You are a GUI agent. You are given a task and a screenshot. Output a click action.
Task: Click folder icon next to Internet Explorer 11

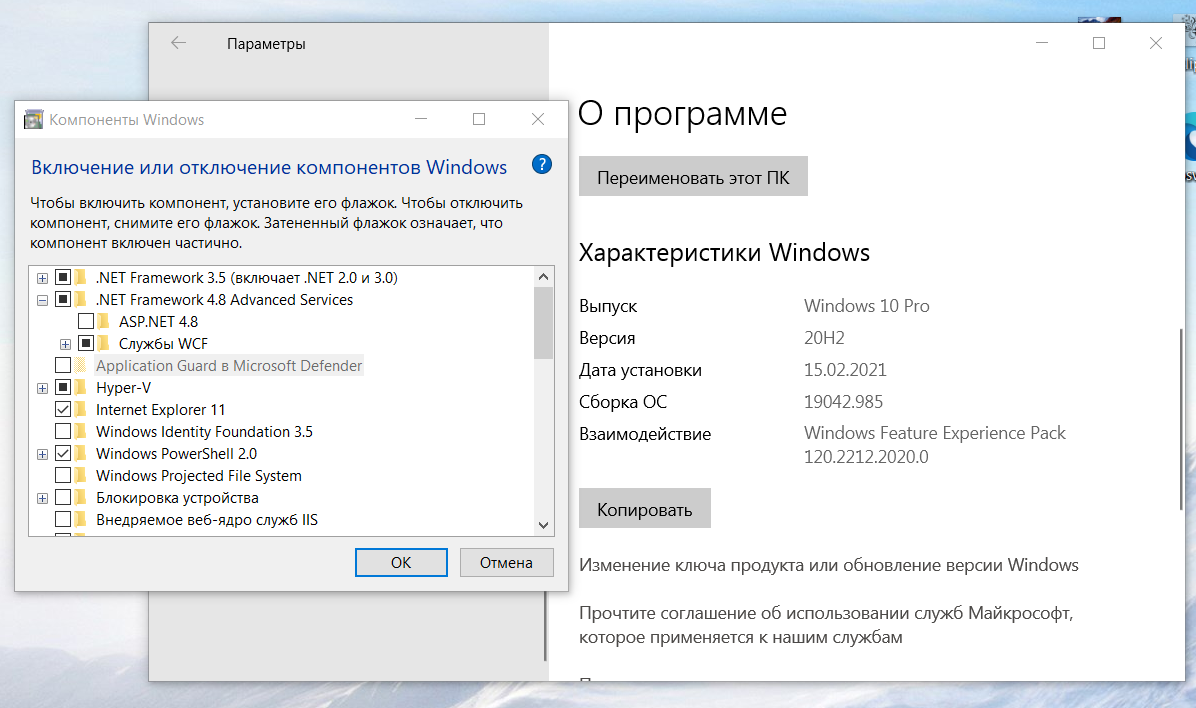coord(82,410)
